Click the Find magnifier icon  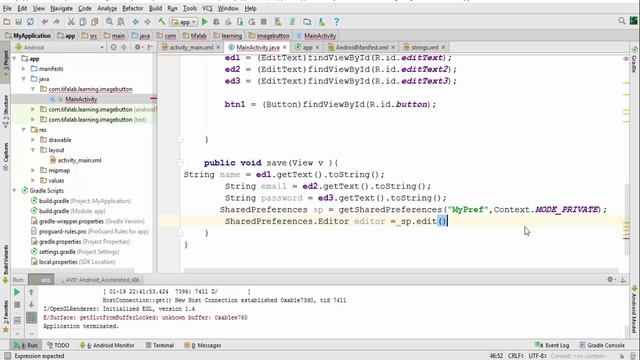109,22
